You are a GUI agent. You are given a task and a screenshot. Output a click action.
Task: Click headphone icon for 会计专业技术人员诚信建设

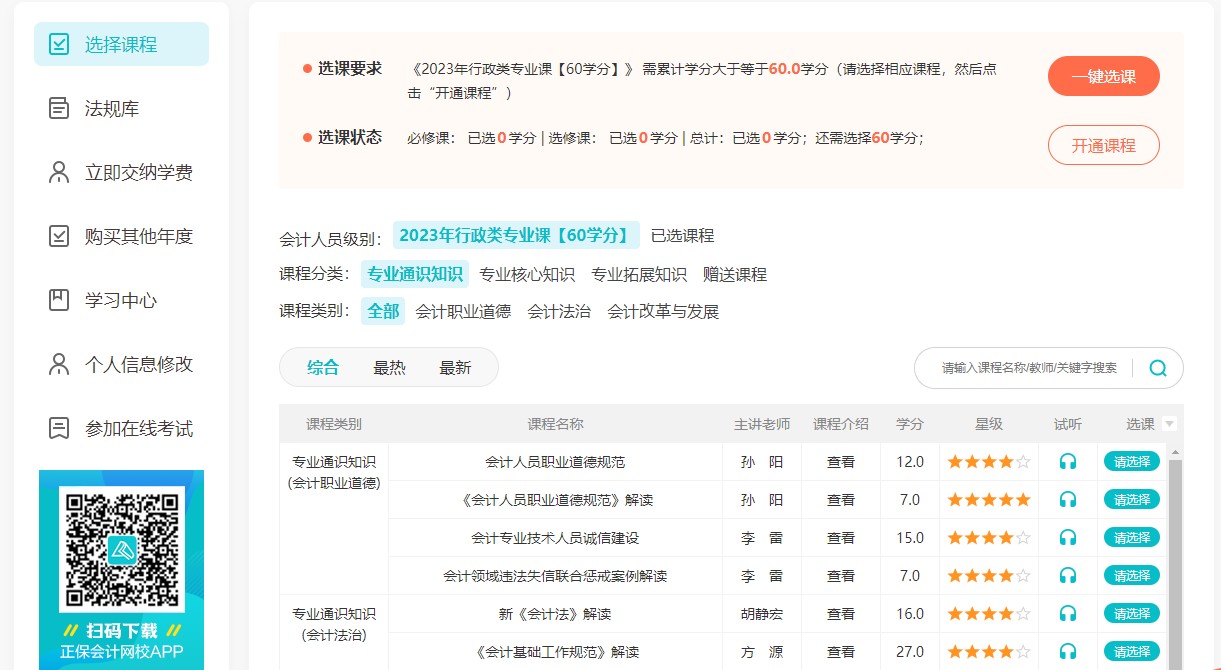point(1068,538)
